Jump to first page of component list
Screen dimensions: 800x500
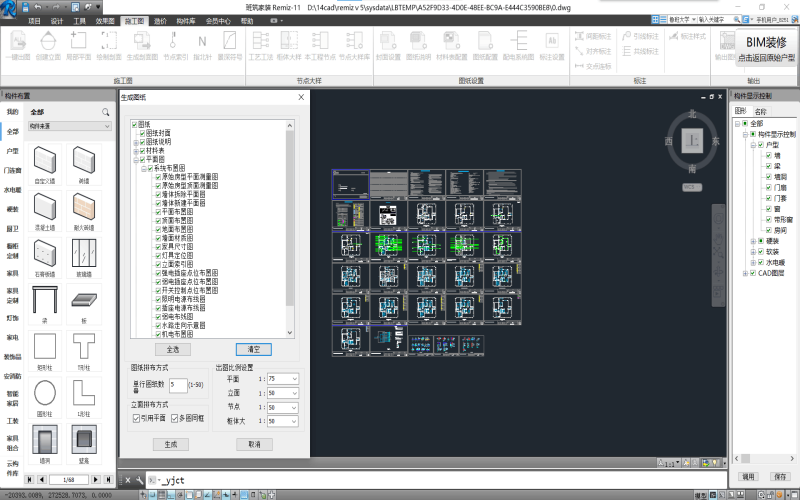(30, 480)
